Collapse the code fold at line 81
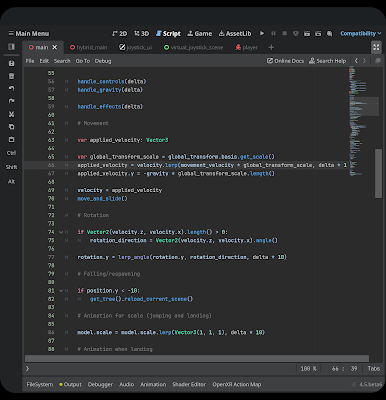 point(61,291)
